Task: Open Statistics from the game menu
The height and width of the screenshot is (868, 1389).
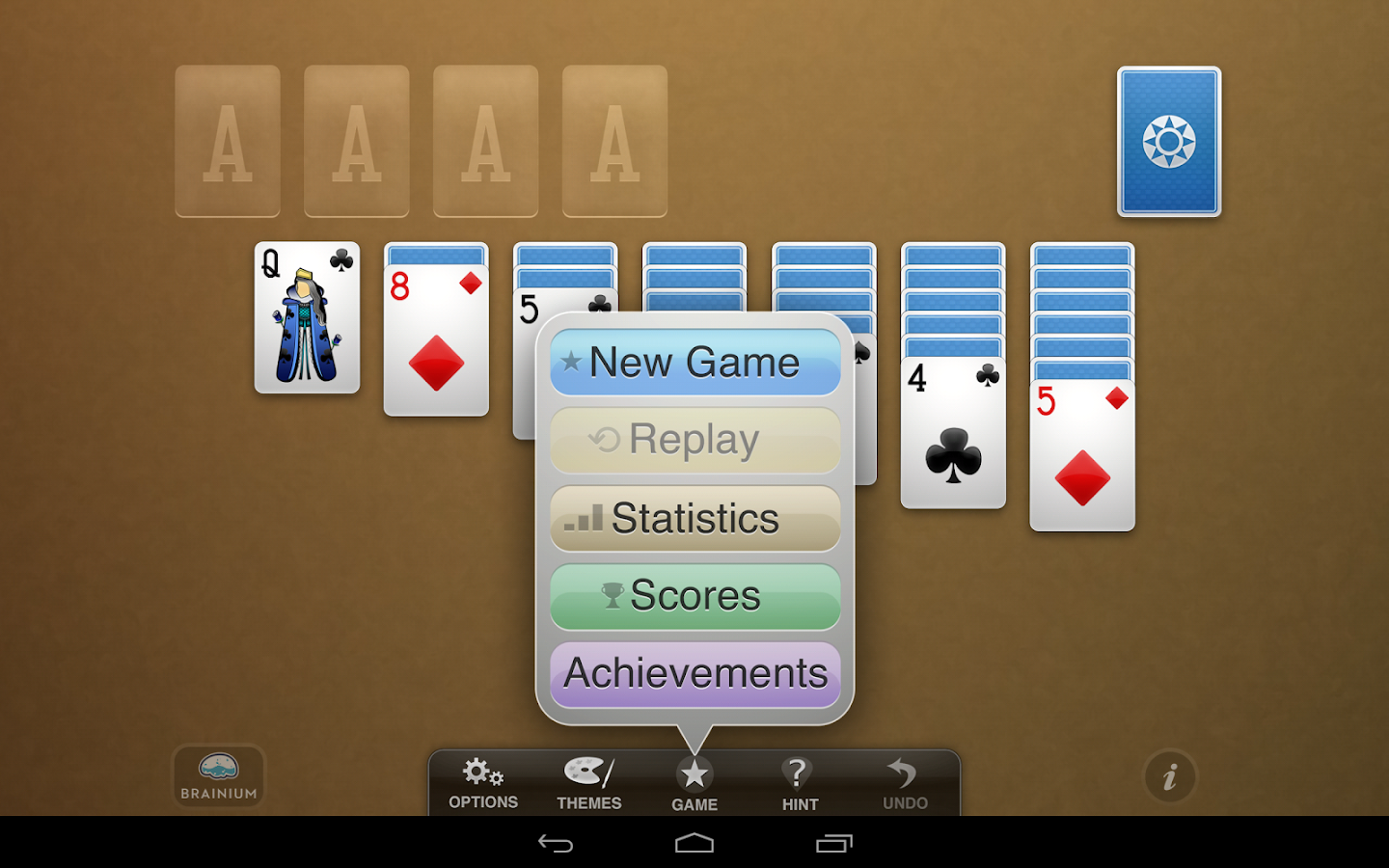Action: coord(695,519)
